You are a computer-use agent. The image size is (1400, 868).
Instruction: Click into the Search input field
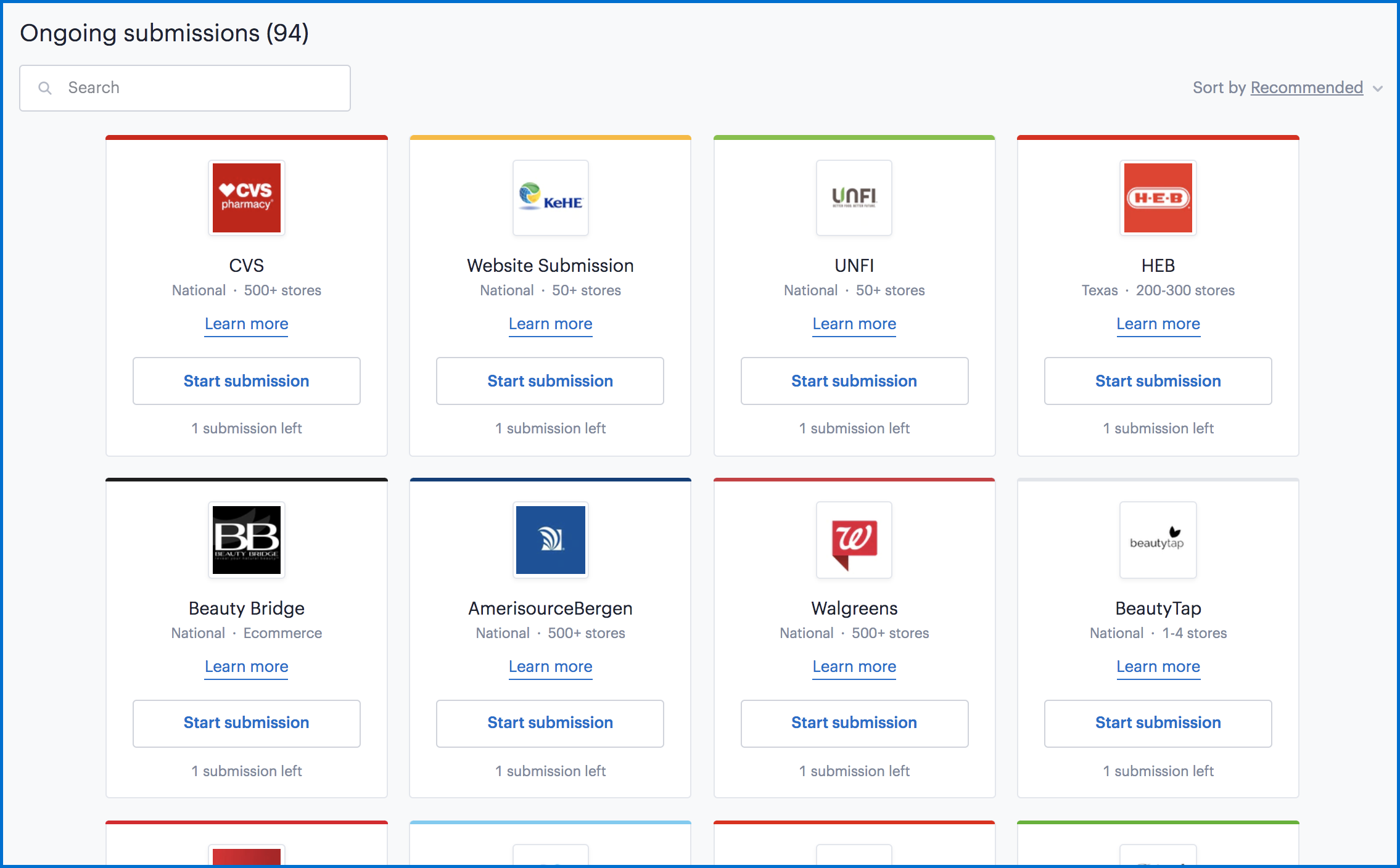point(185,88)
